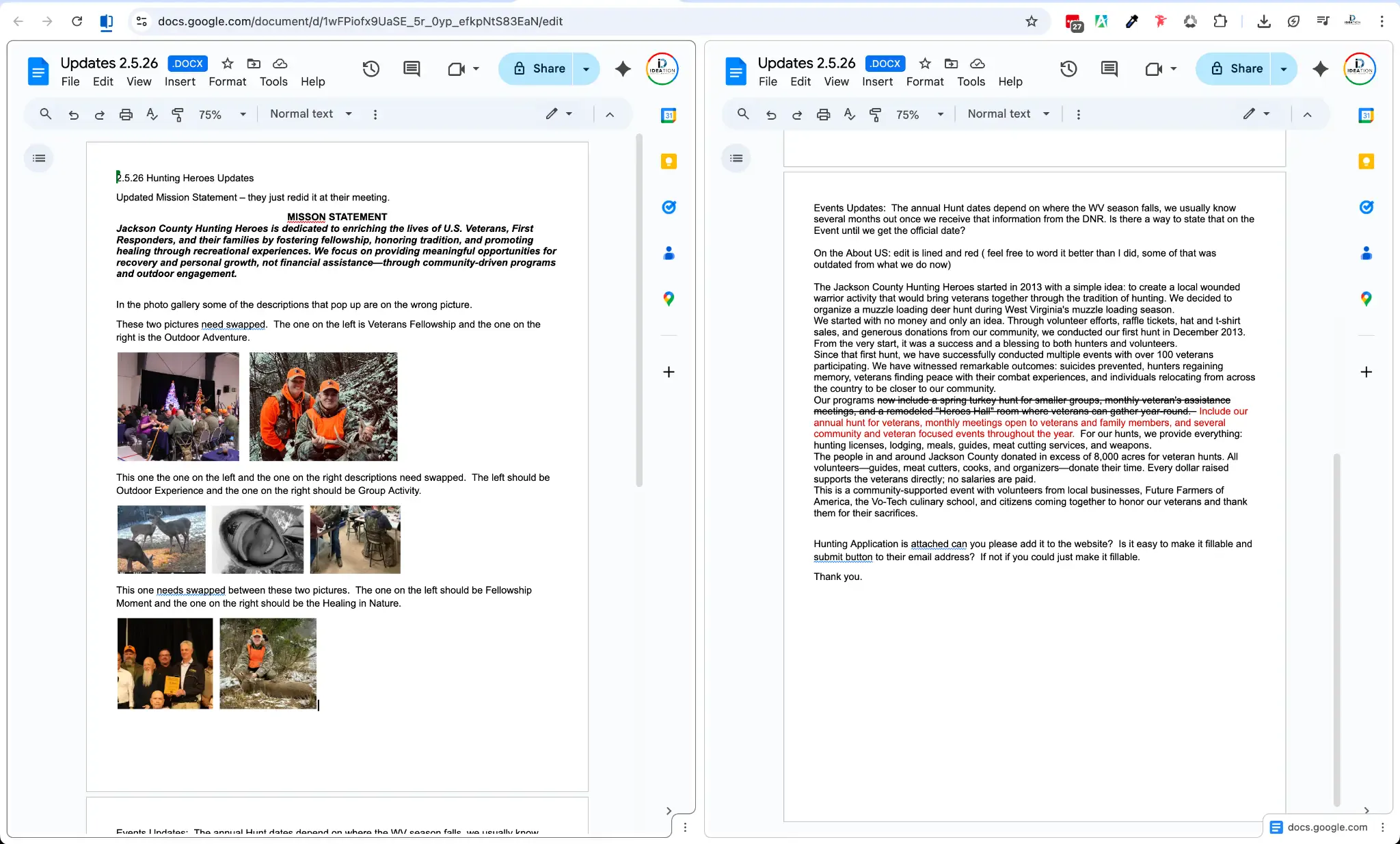Open Google account avatar in left window
The height and width of the screenshot is (844, 1400).
tap(662, 68)
